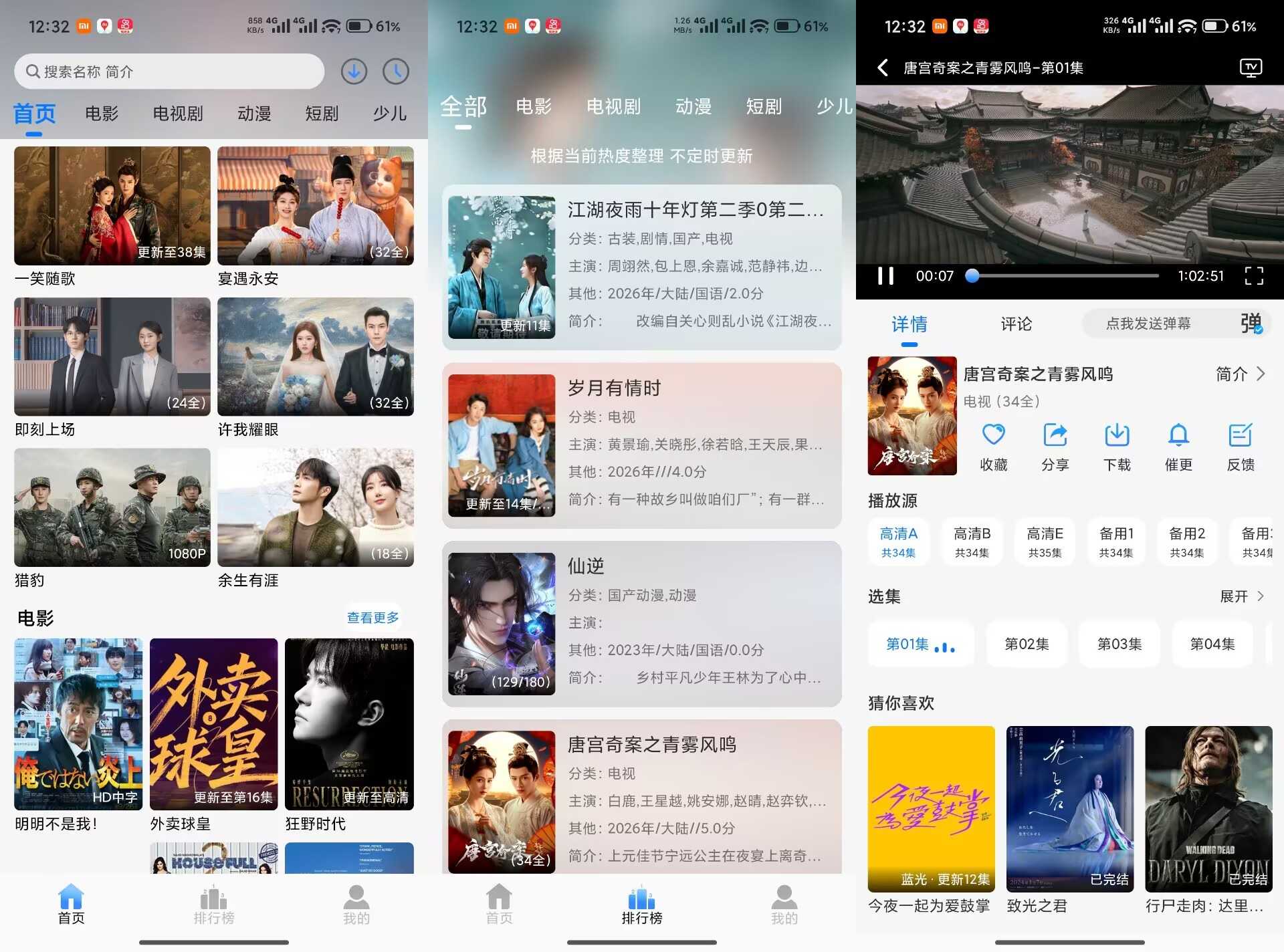Click the video progress slider

point(1066,275)
